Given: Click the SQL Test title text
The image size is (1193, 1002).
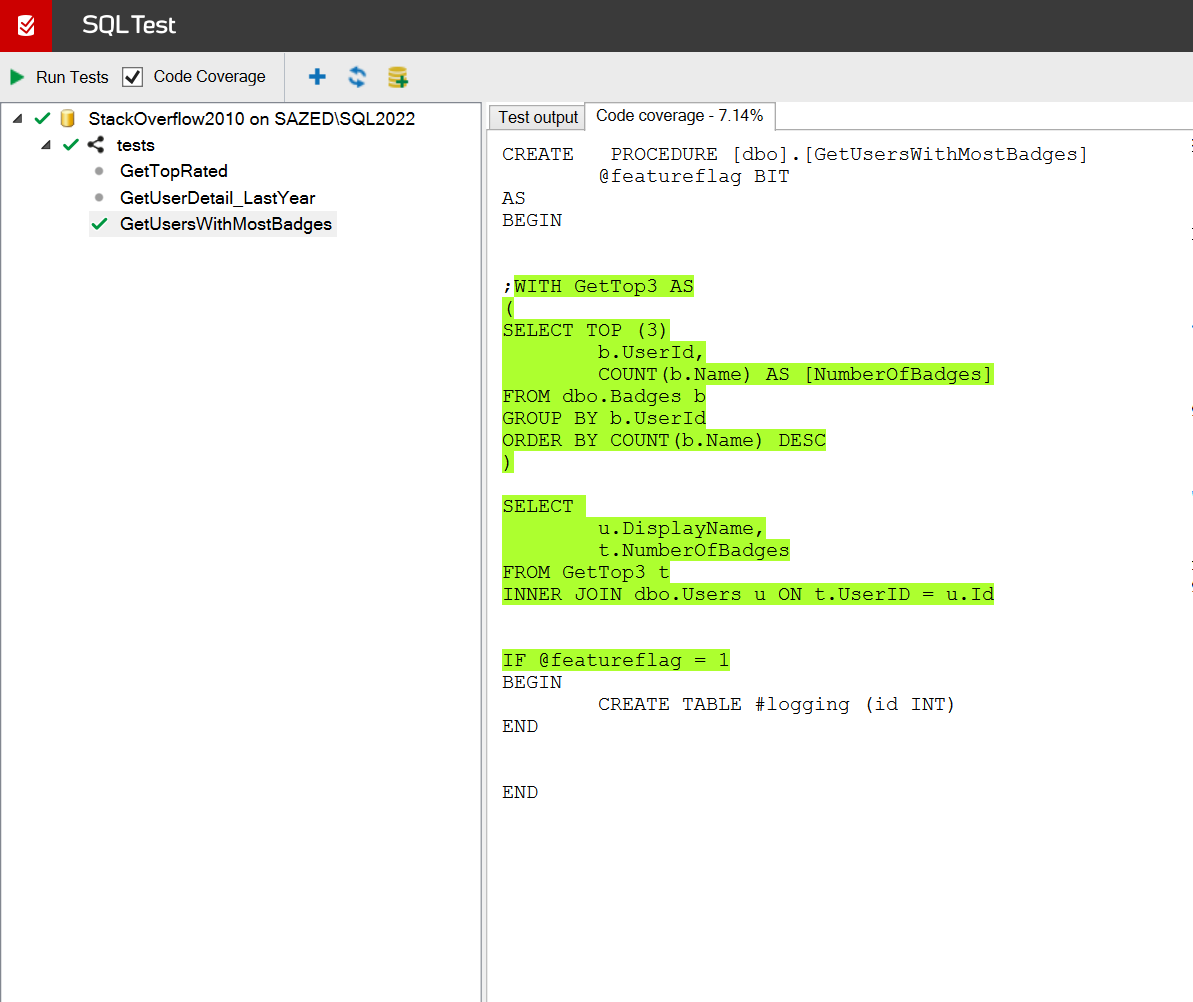Looking at the screenshot, I should pyautogui.click(x=129, y=25).
